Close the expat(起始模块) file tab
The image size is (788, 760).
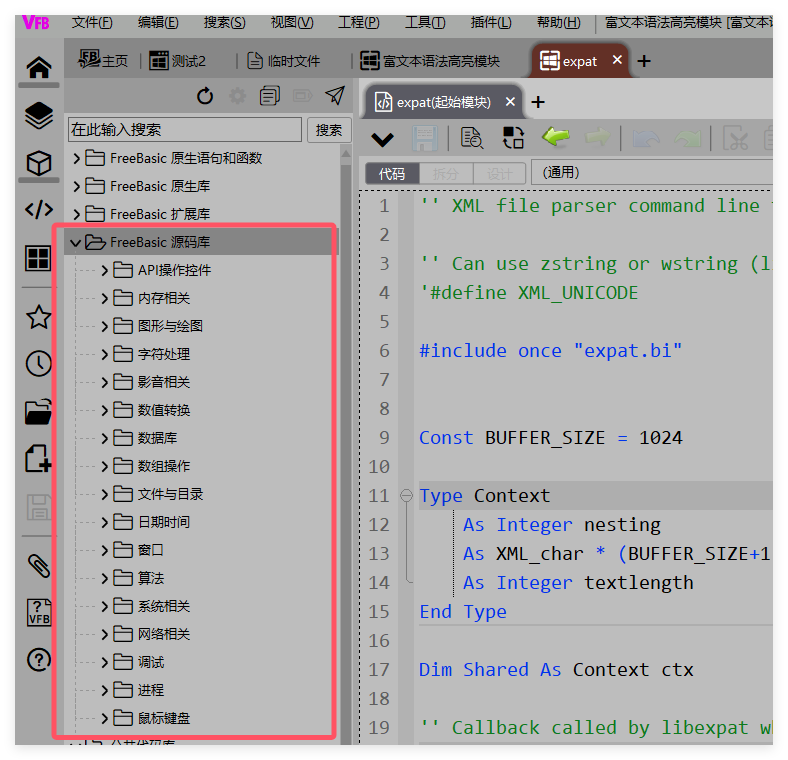click(511, 102)
